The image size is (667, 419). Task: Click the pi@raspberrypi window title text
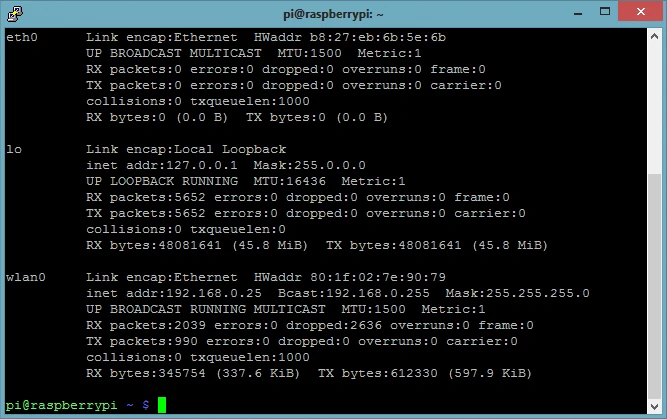coord(333,14)
